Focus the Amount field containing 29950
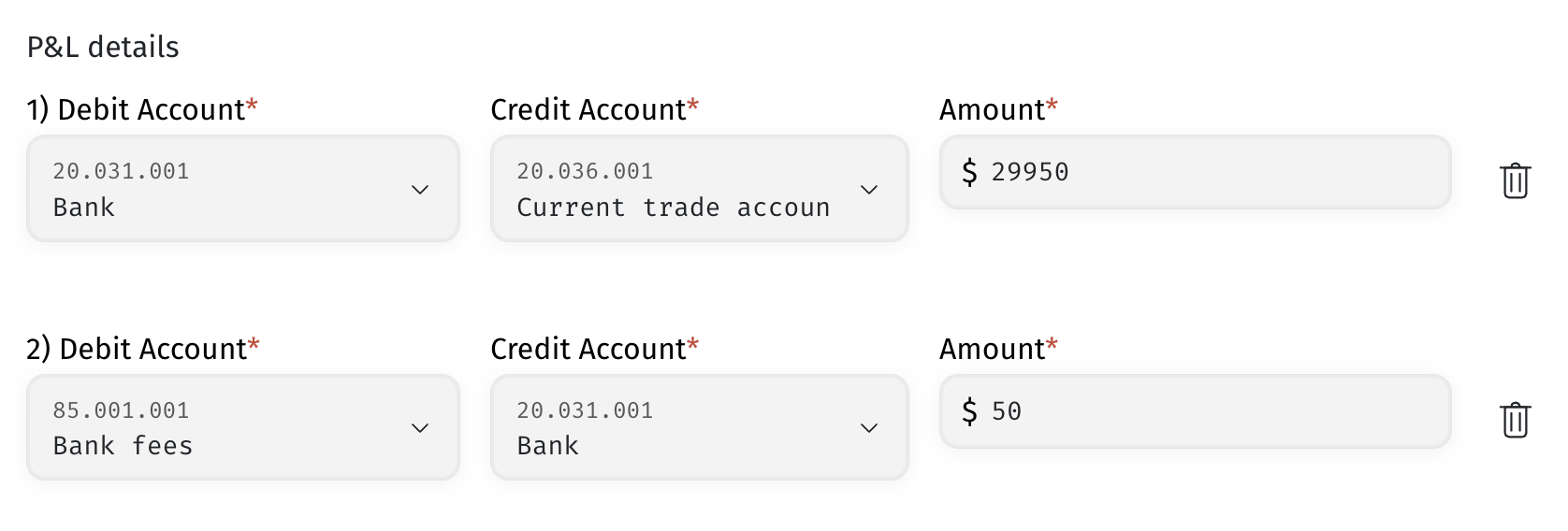1568x531 pixels. point(1195,172)
